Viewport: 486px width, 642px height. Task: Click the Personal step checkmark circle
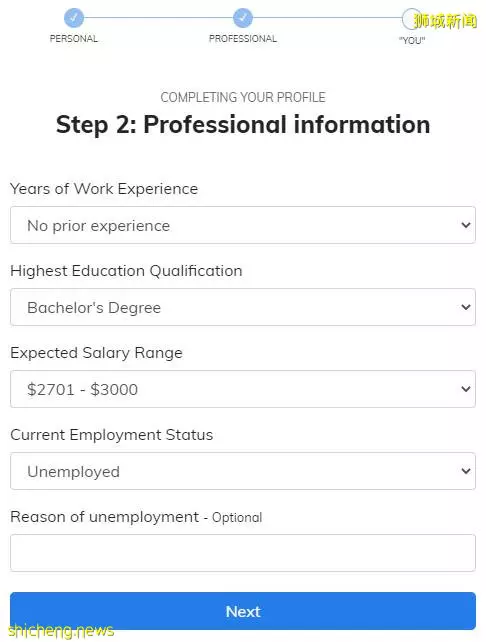74,18
